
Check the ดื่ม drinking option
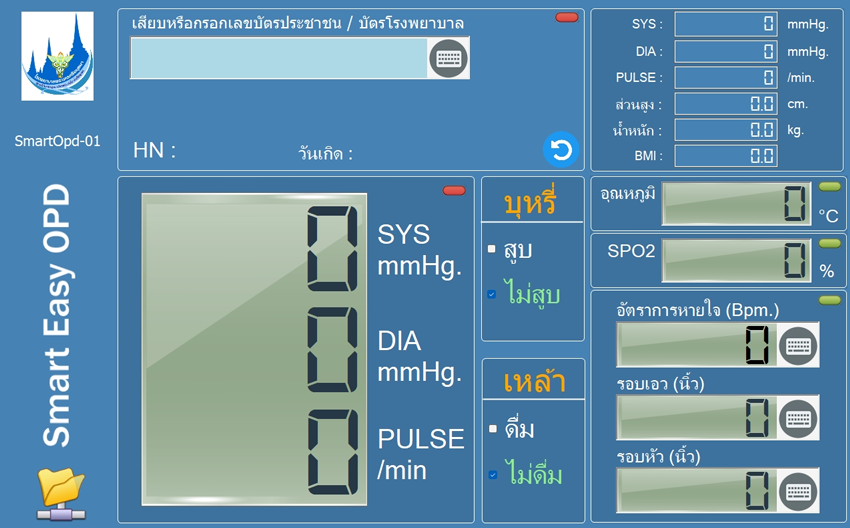click(x=492, y=429)
